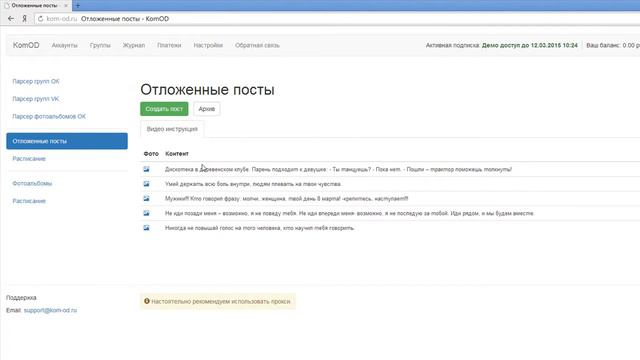
Task: Open the 'Группы' navigation item
Action: point(100,45)
